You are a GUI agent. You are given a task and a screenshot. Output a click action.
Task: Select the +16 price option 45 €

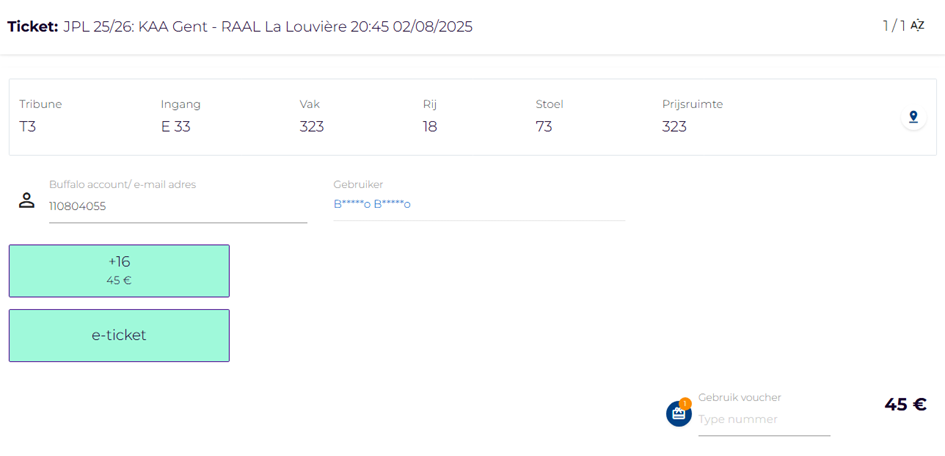click(x=119, y=270)
